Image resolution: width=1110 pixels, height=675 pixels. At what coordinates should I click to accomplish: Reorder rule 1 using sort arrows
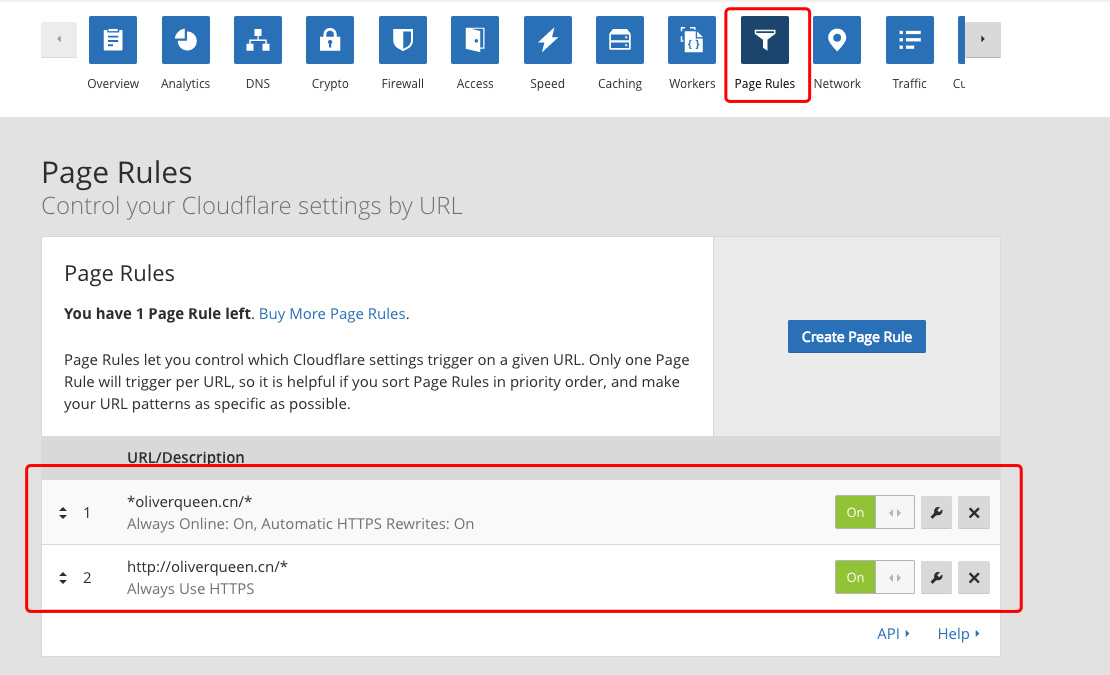[63, 513]
